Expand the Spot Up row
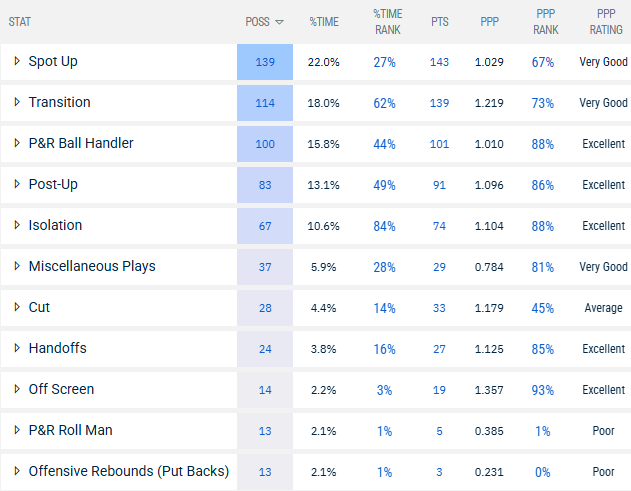 click(17, 62)
